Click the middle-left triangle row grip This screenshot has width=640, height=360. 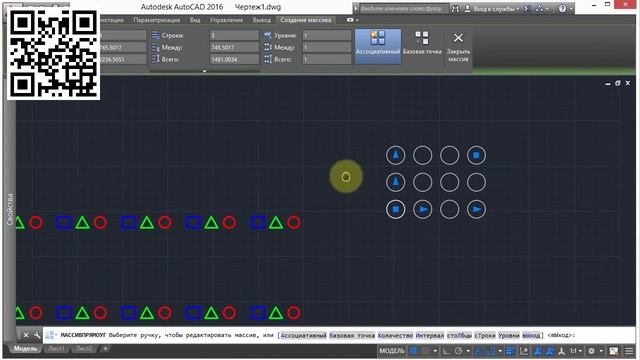tap(396, 182)
